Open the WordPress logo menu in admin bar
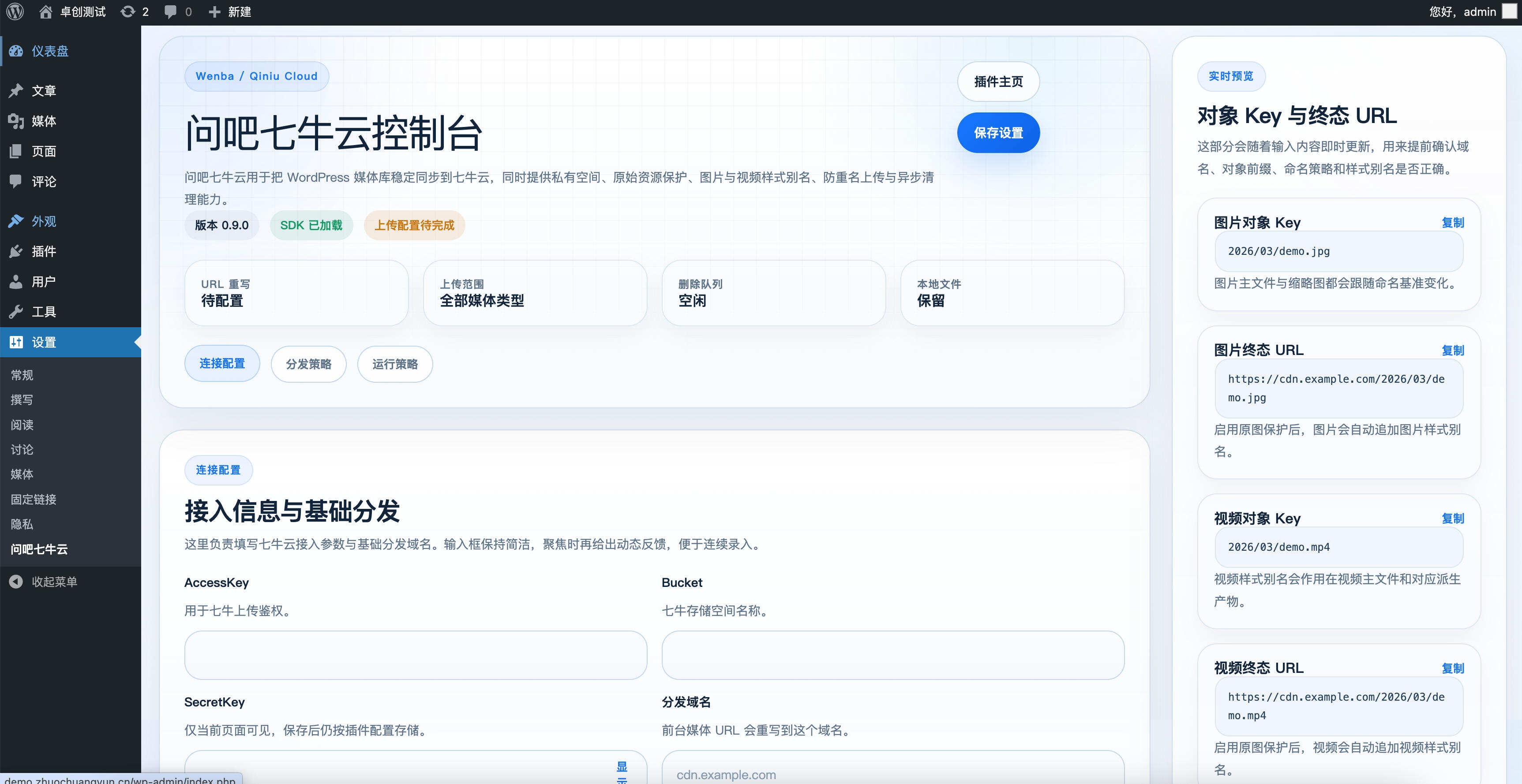Image resolution: width=1522 pixels, height=784 pixels. pos(14,11)
